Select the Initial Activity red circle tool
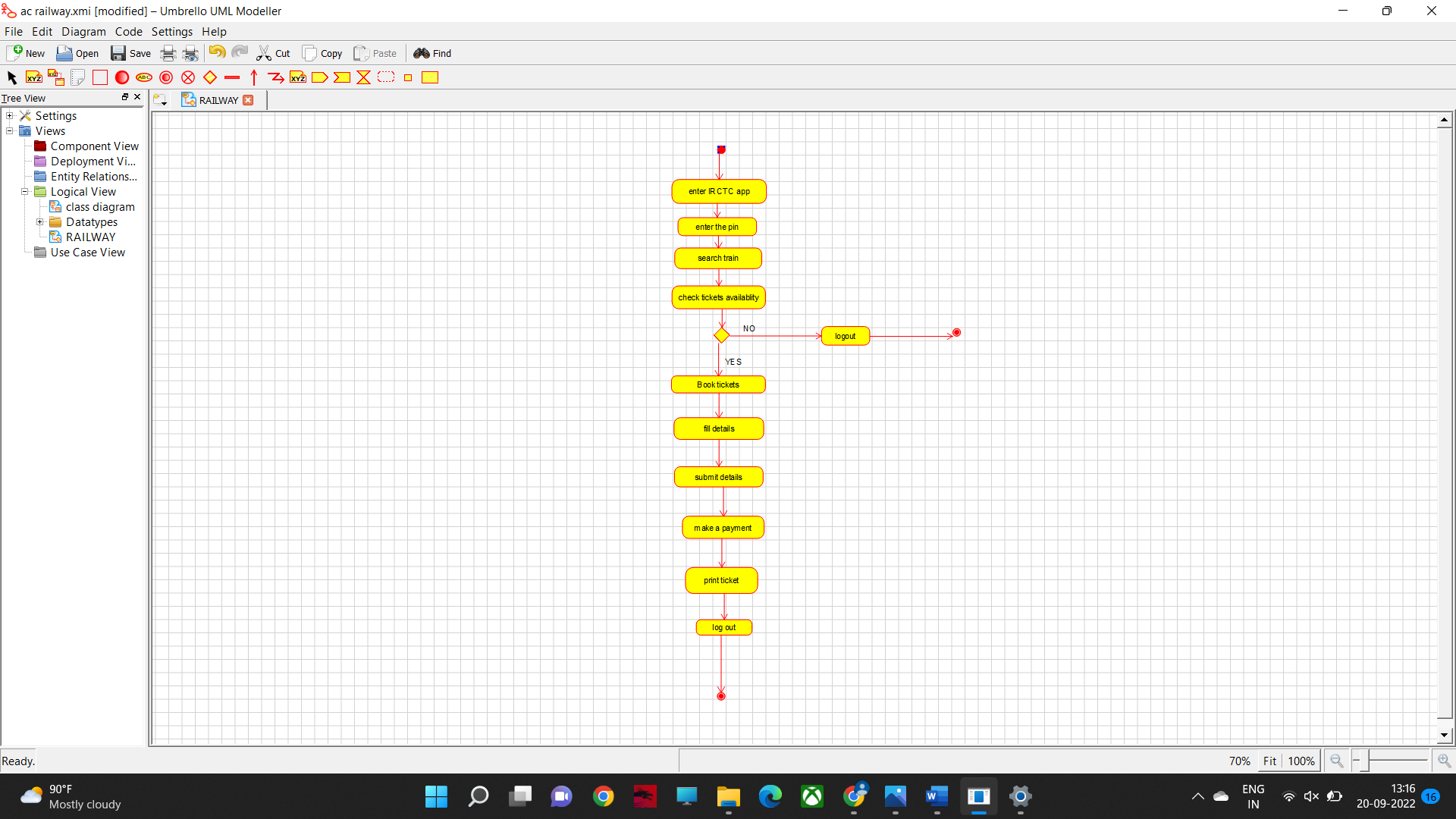 tap(121, 77)
